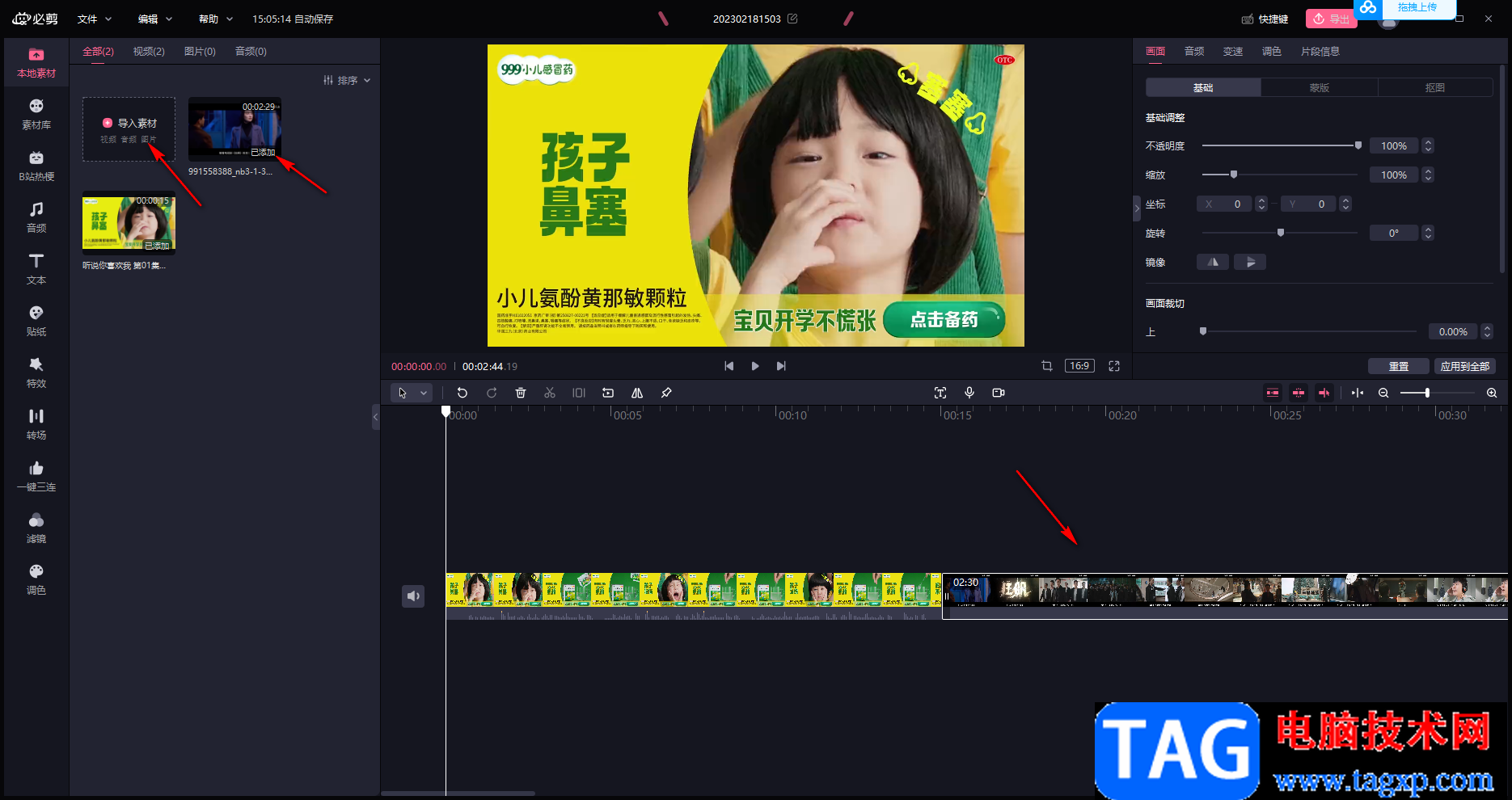Open the 素材库 material library
This screenshot has width=1512, height=800.
[36, 115]
